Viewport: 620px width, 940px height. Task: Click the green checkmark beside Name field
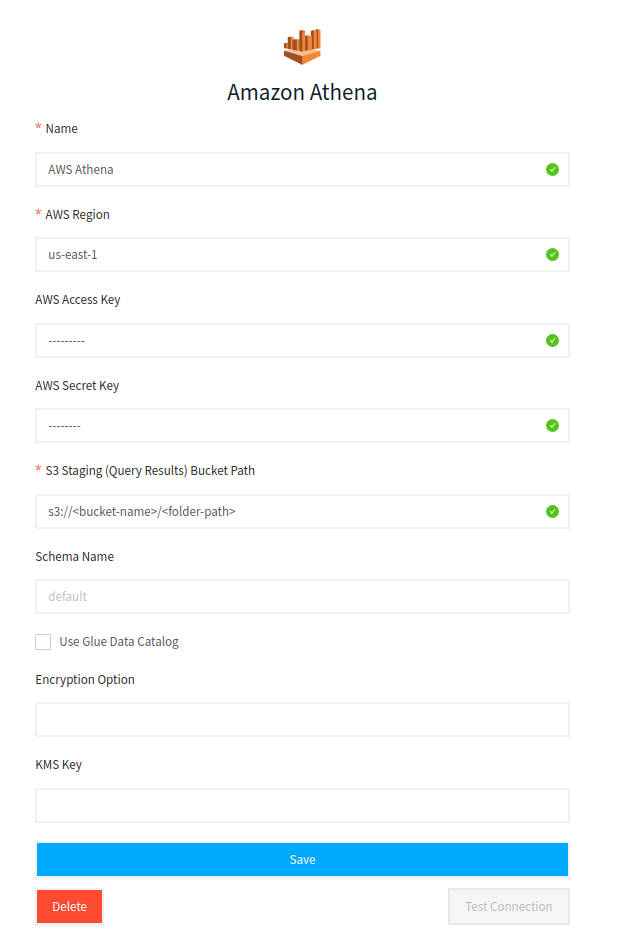click(552, 169)
